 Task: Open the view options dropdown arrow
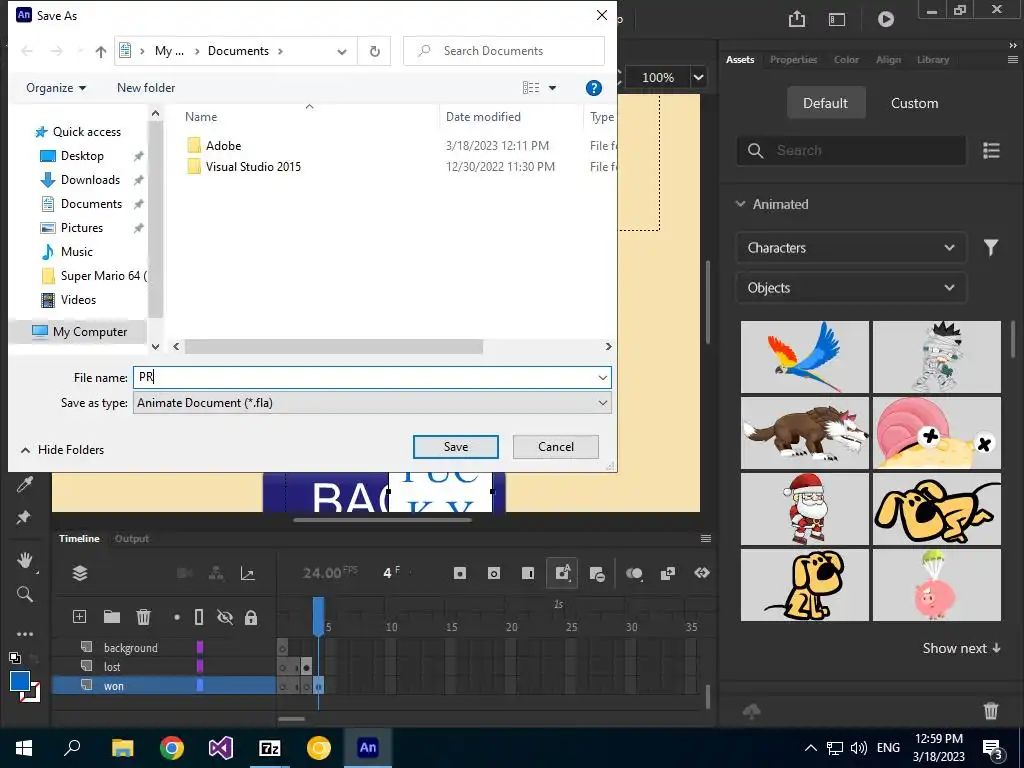(552, 88)
